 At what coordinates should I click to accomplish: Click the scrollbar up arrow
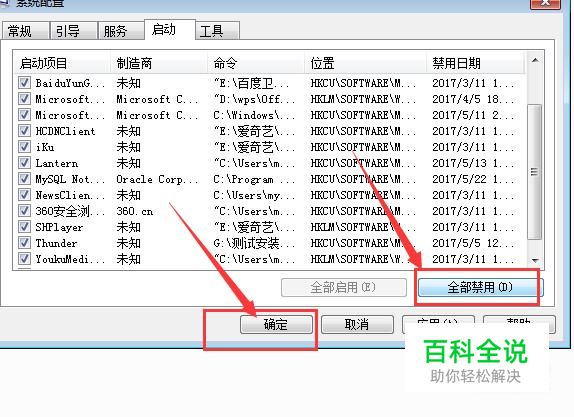[535, 60]
